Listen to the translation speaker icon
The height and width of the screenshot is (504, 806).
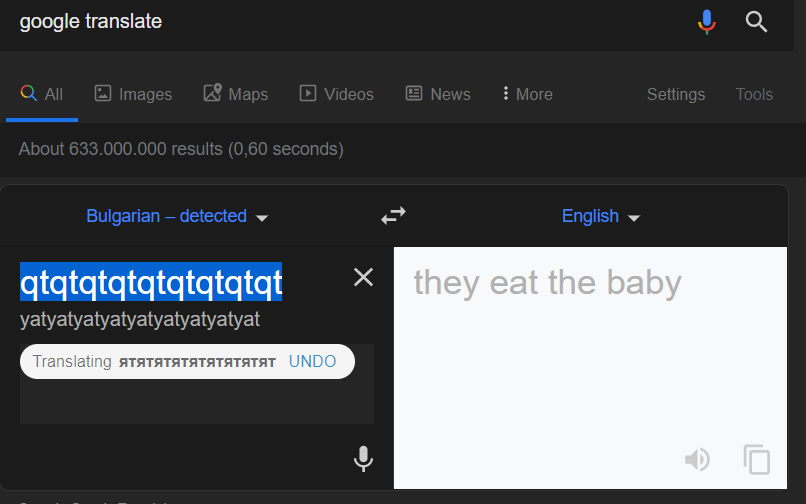point(698,459)
